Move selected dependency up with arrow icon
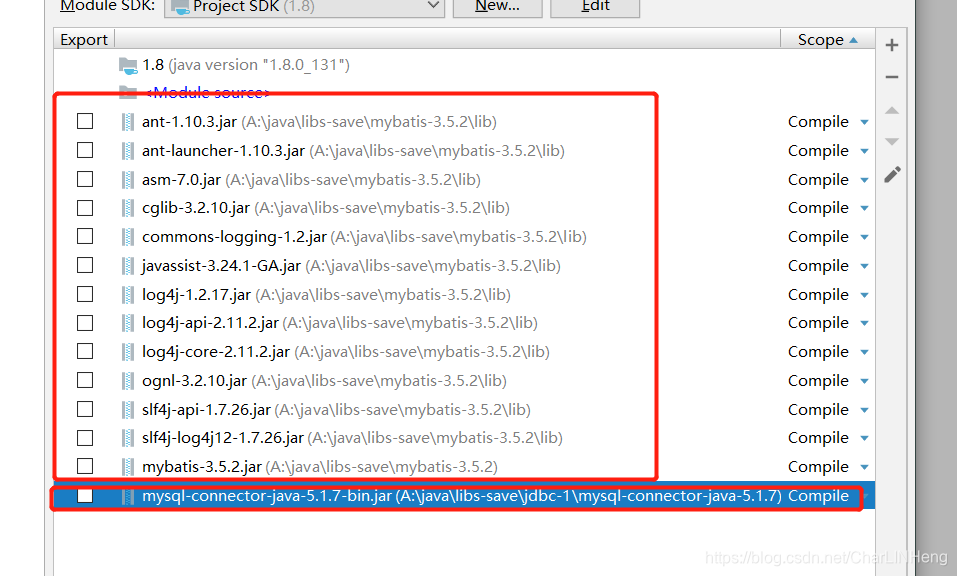 (x=892, y=110)
